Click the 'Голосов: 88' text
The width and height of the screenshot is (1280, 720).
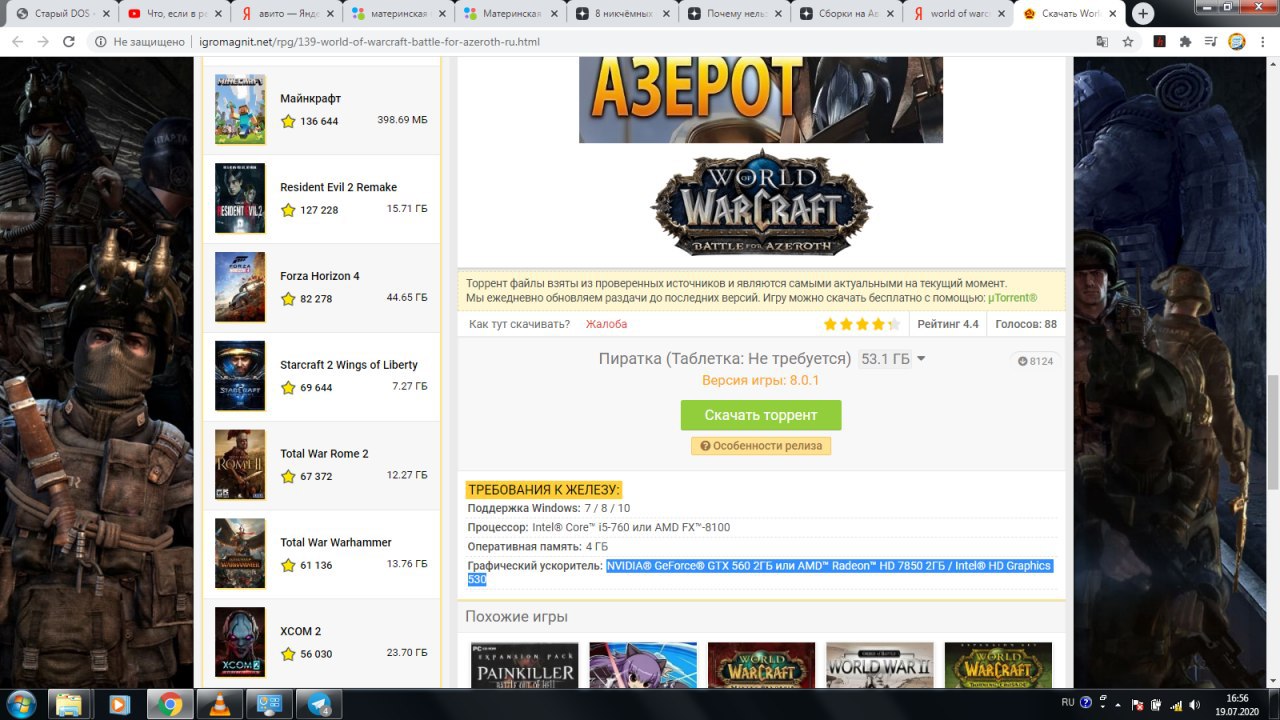tap(1026, 324)
